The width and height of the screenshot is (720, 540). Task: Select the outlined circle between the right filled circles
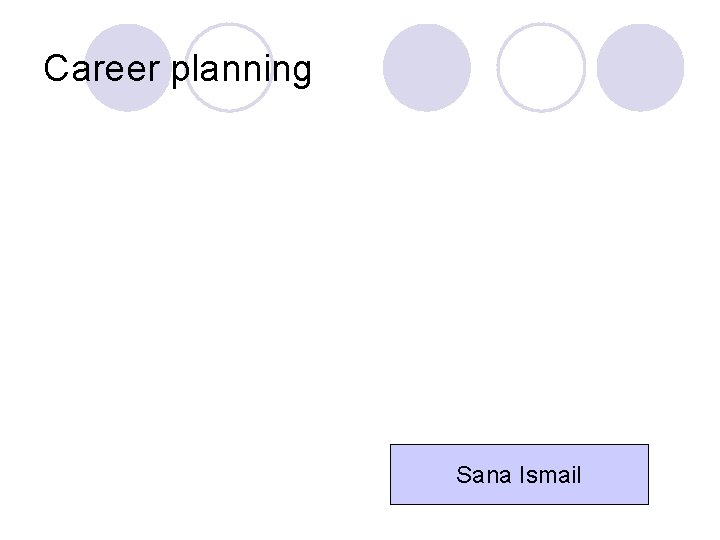click(541, 67)
